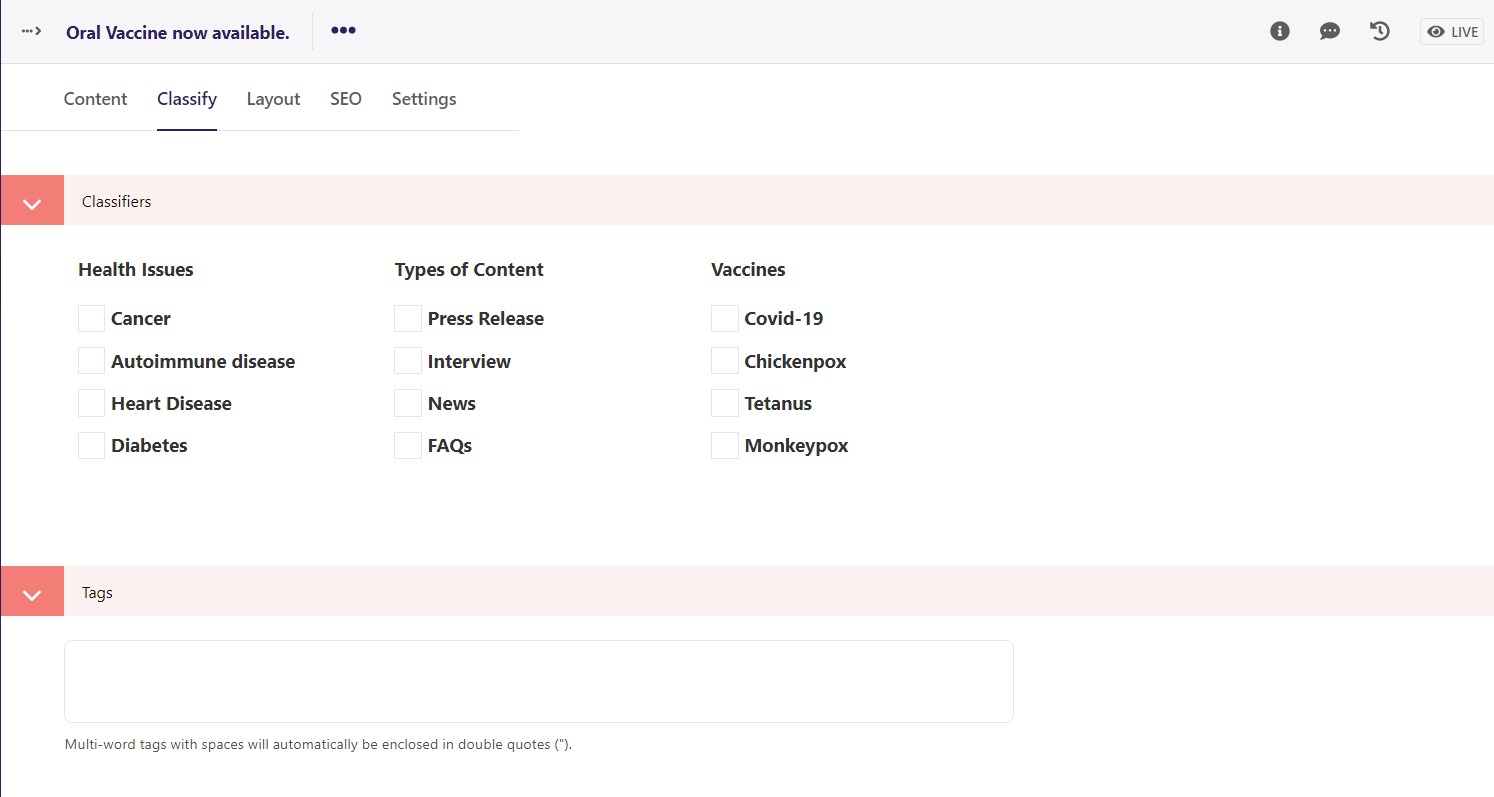
Task: Open the Settings tab
Action: (424, 99)
